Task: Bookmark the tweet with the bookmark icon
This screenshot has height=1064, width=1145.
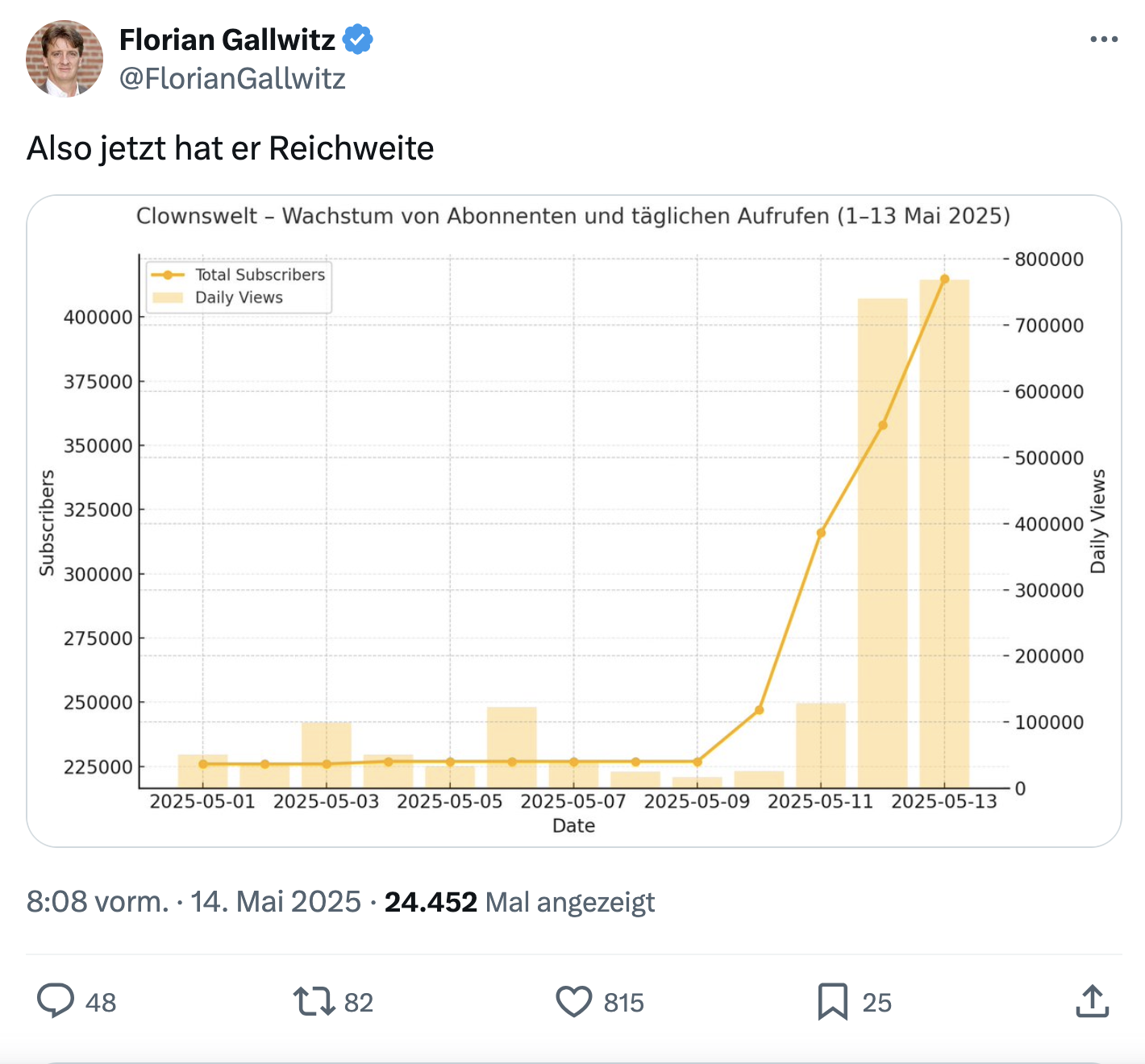Action: [x=833, y=1002]
